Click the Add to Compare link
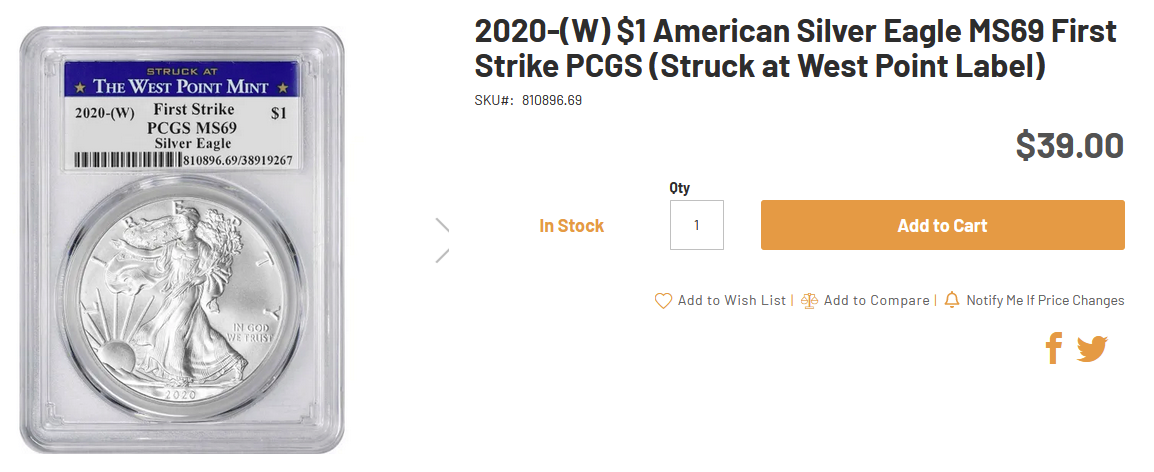This screenshot has width=1154, height=472. 876,300
